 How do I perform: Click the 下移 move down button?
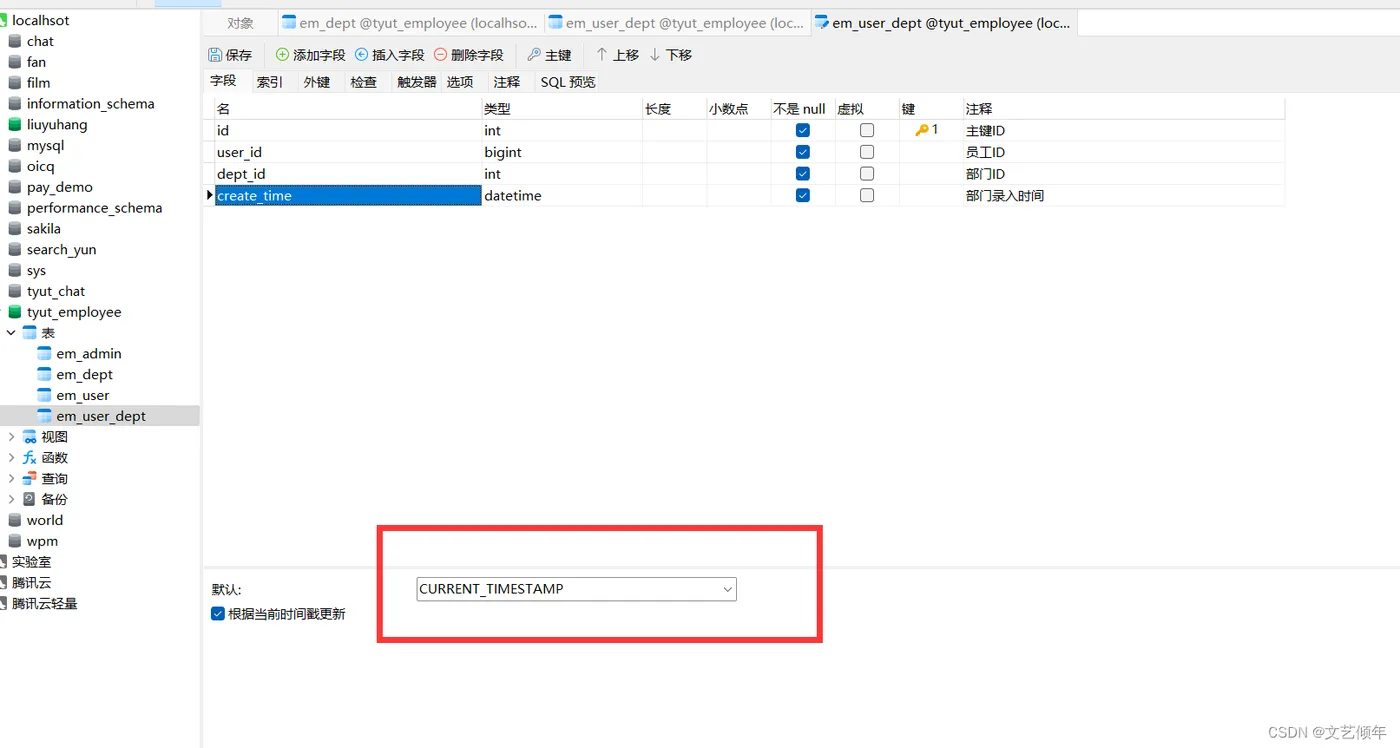(670, 55)
